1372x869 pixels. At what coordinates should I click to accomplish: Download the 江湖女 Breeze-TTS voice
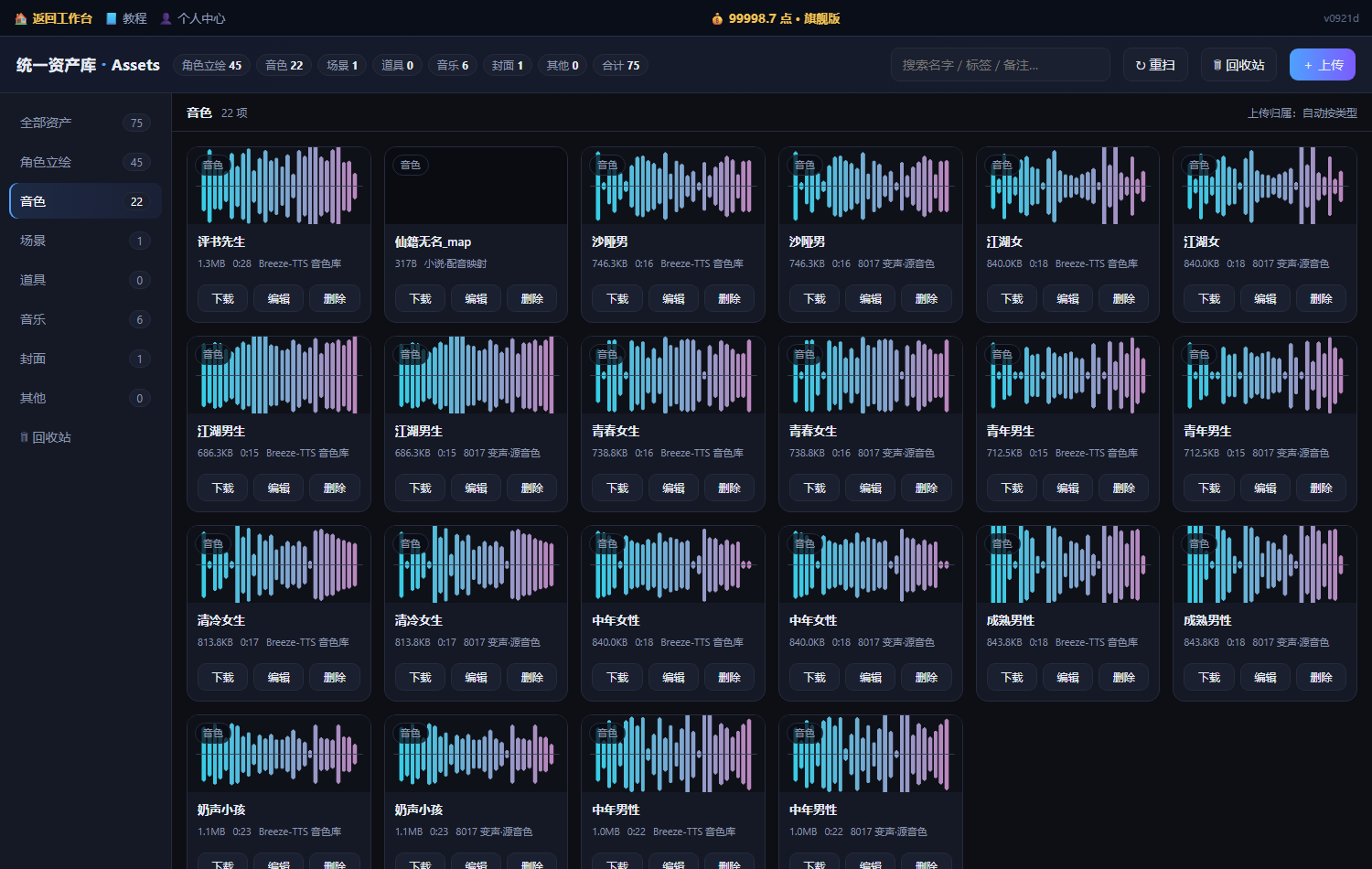(x=1013, y=299)
